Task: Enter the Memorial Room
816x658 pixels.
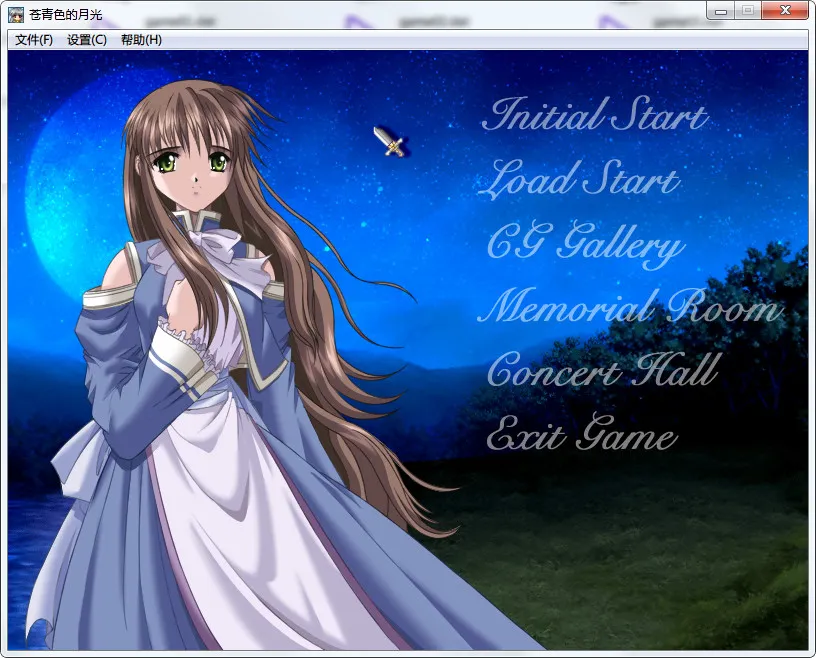Action: click(x=630, y=307)
